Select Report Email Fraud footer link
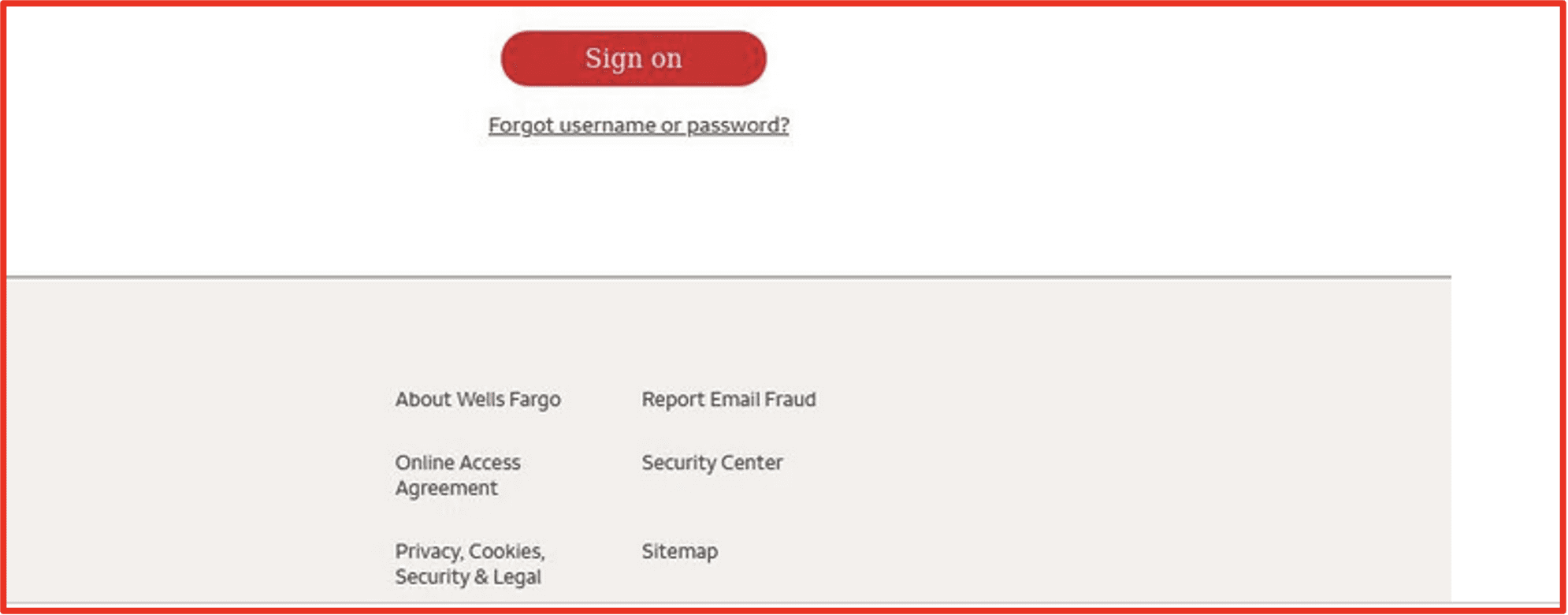1568x615 pixels. point(729,399)
